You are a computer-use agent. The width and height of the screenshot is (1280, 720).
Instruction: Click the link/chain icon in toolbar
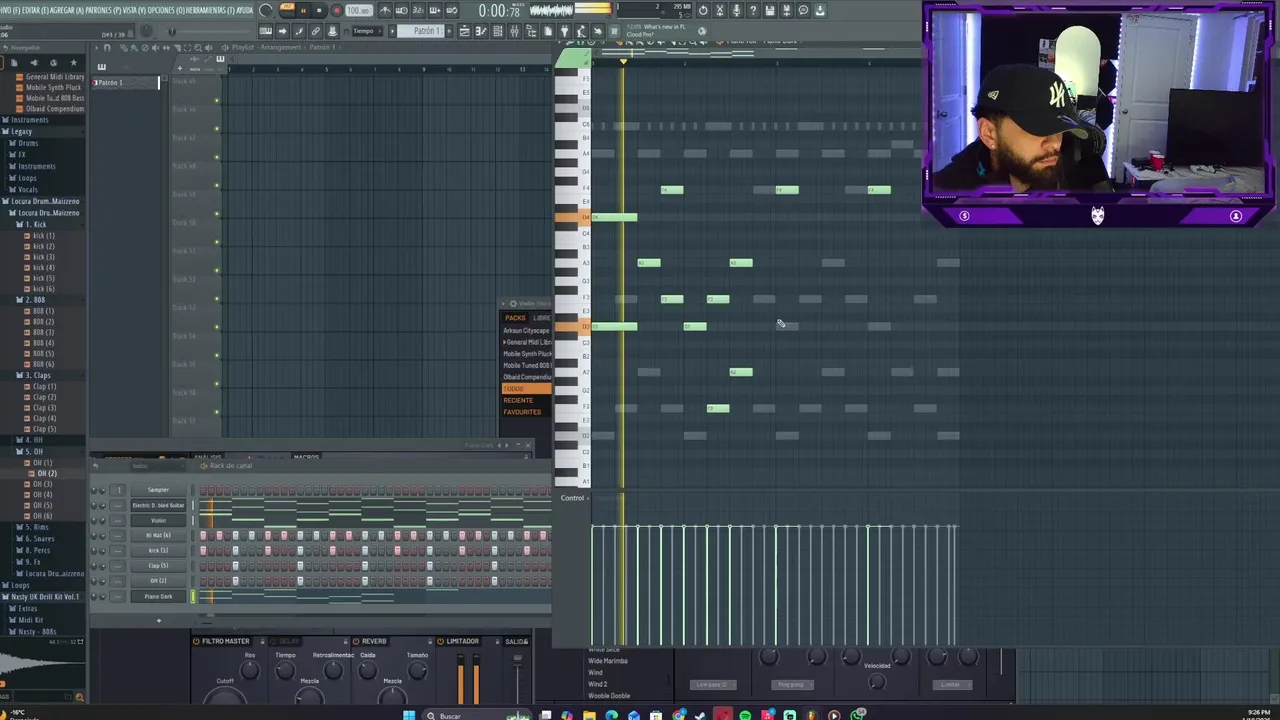[x=315, y=31]
